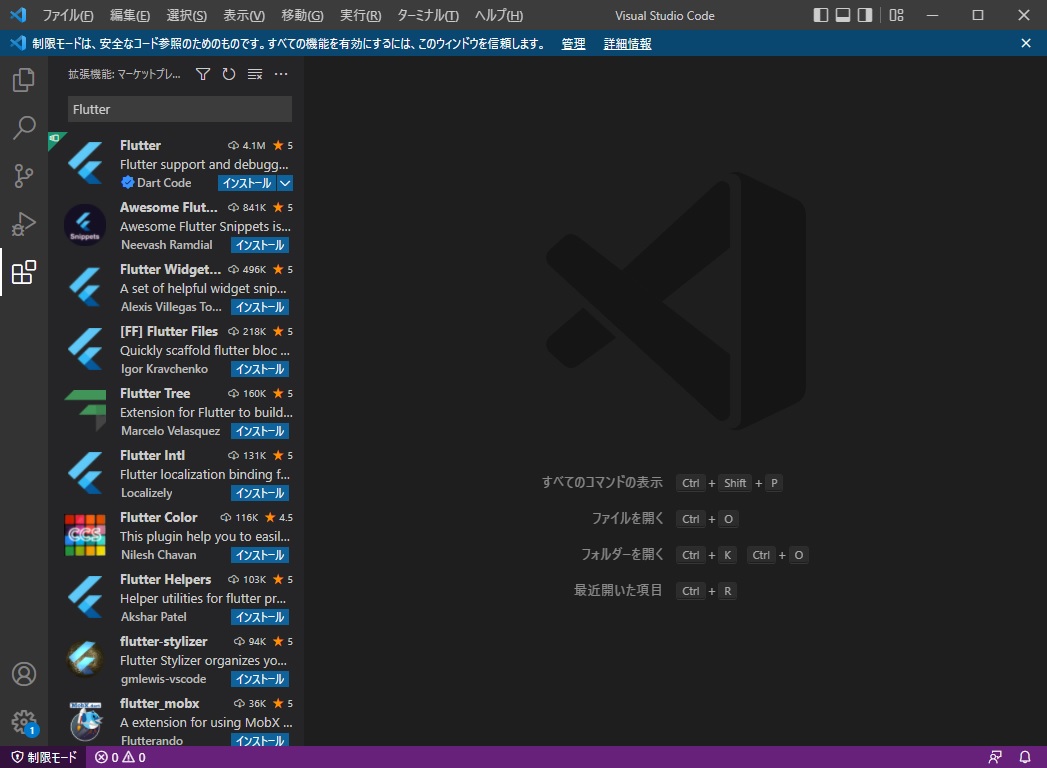Select the Flutter Helpers extension title
This screenshot has height=768, width=1047.
coord(166,580)
